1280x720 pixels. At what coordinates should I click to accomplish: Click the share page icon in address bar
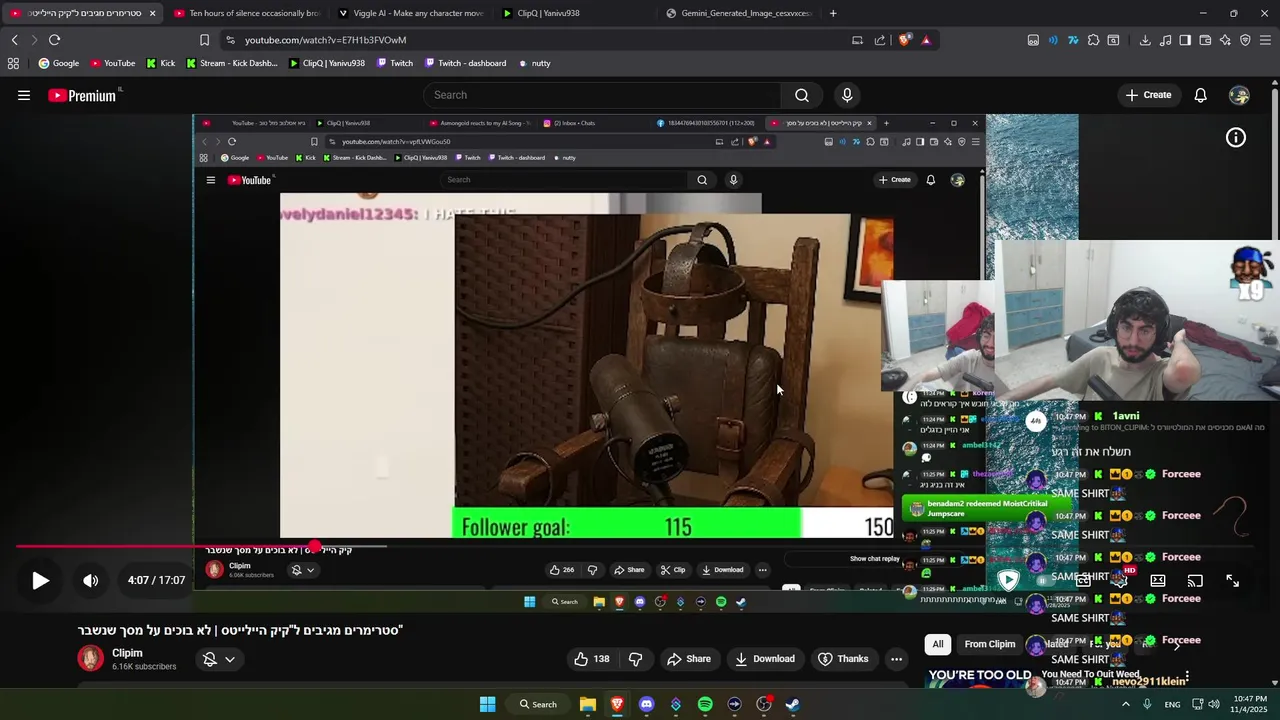(880, 40)
